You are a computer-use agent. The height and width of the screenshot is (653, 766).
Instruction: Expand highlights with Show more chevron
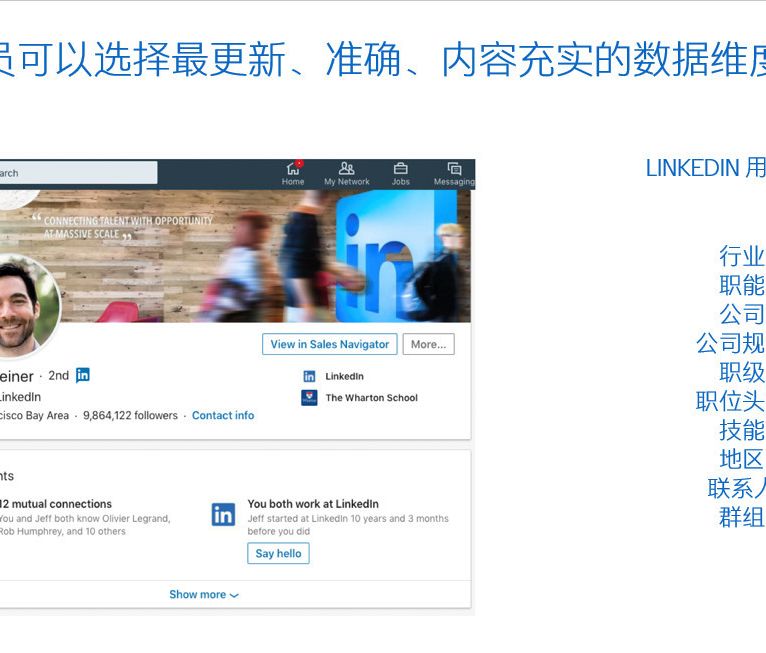(204, 595)
